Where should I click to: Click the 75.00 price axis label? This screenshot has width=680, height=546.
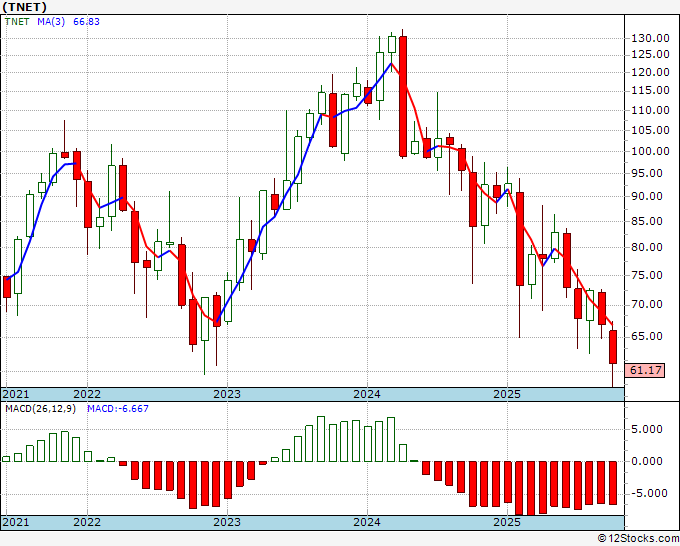click(647, 275)
